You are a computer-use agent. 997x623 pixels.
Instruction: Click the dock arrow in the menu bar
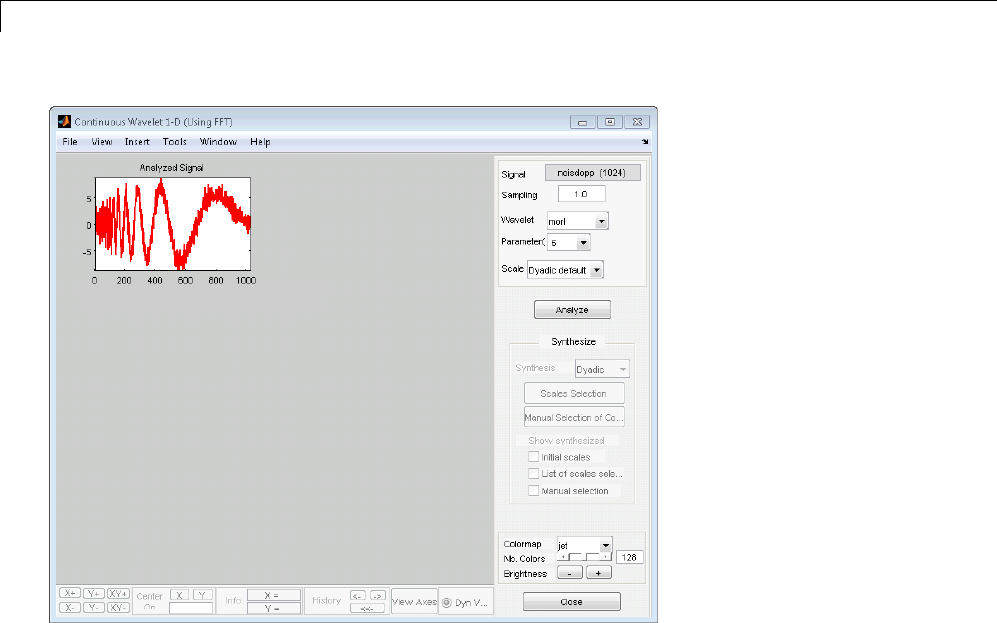(645, 142)
